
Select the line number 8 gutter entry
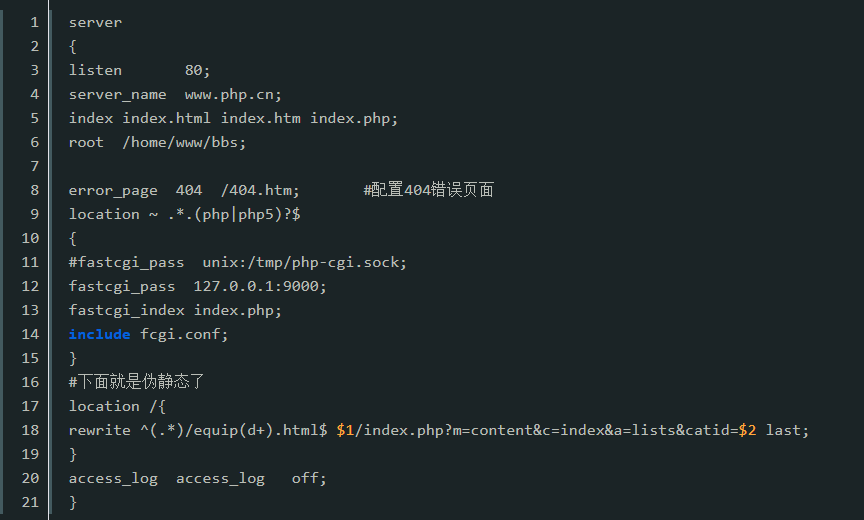(34, 191)
